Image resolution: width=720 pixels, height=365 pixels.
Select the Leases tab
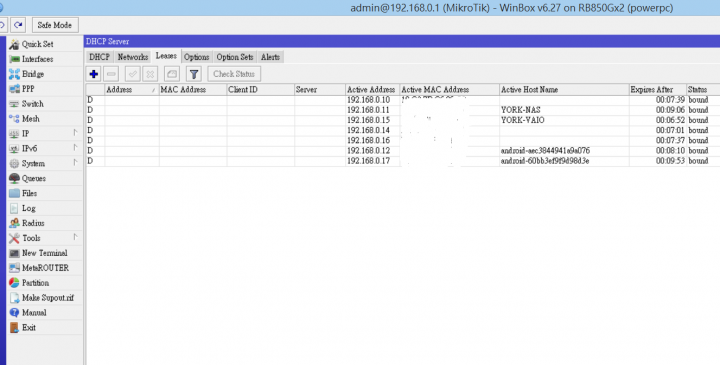[166, 56]
